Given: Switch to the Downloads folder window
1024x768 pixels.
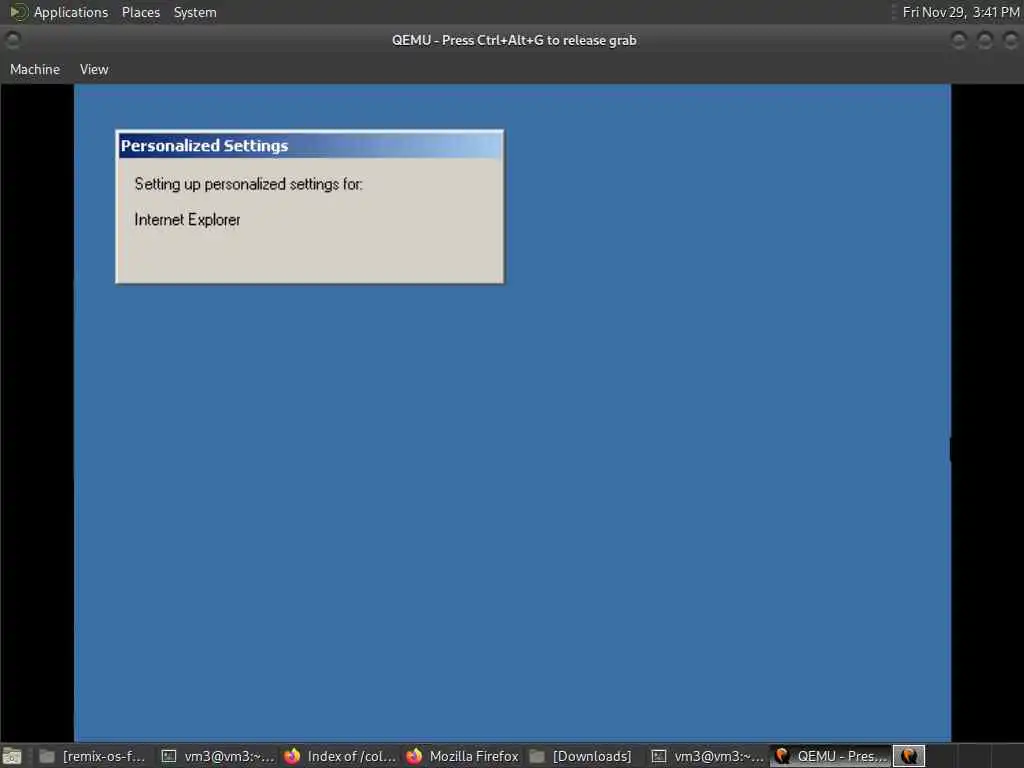Looking at the screenshot, I should [581, 756].
